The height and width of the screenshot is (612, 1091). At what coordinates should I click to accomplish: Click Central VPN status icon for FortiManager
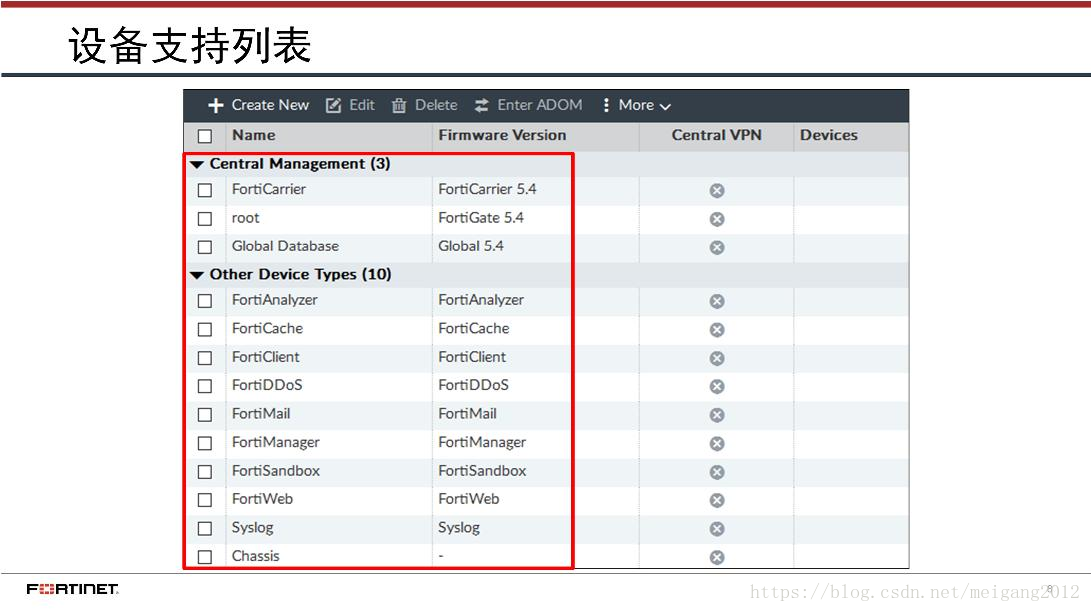pos(717,444)
